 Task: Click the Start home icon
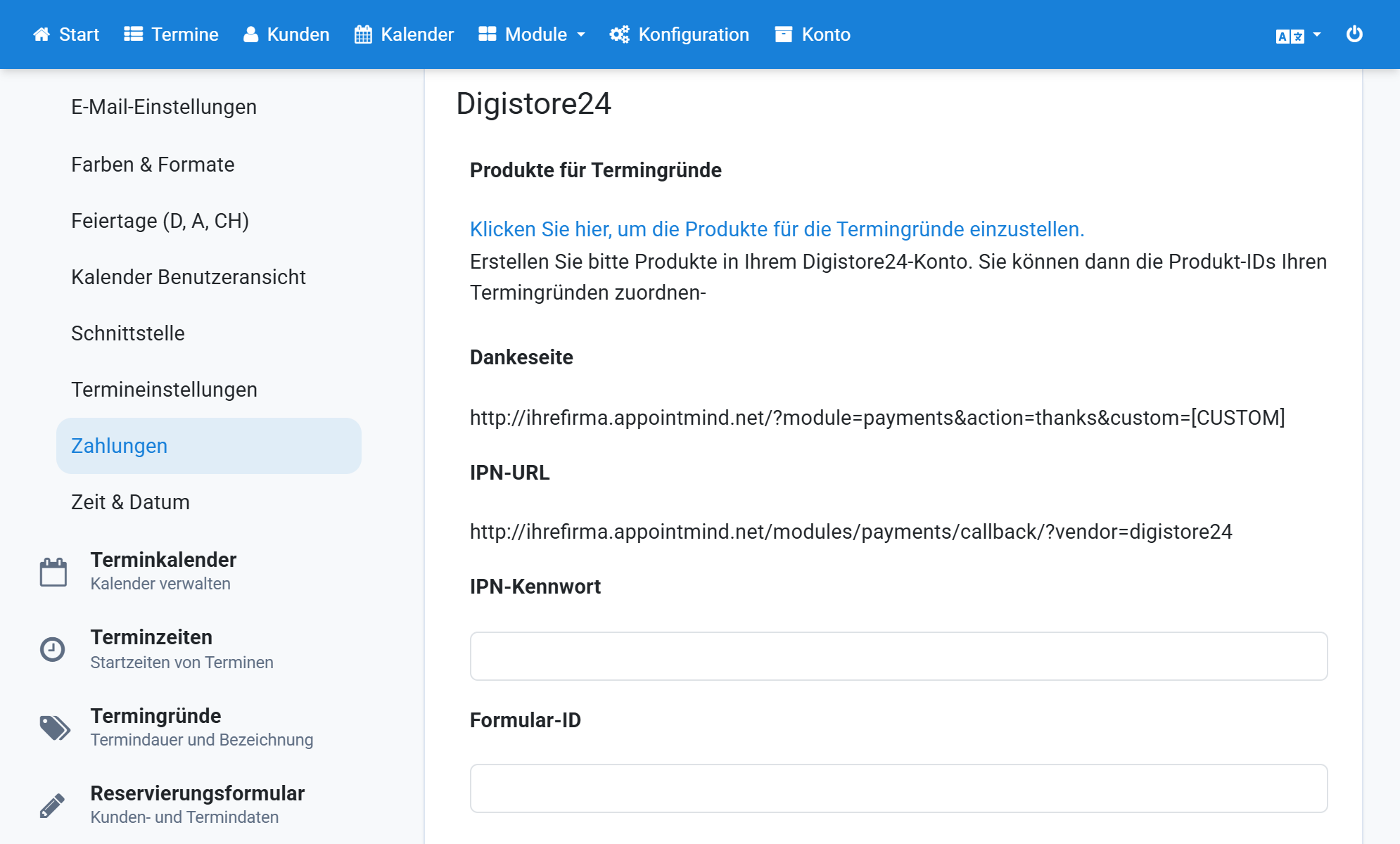(42, 34)
